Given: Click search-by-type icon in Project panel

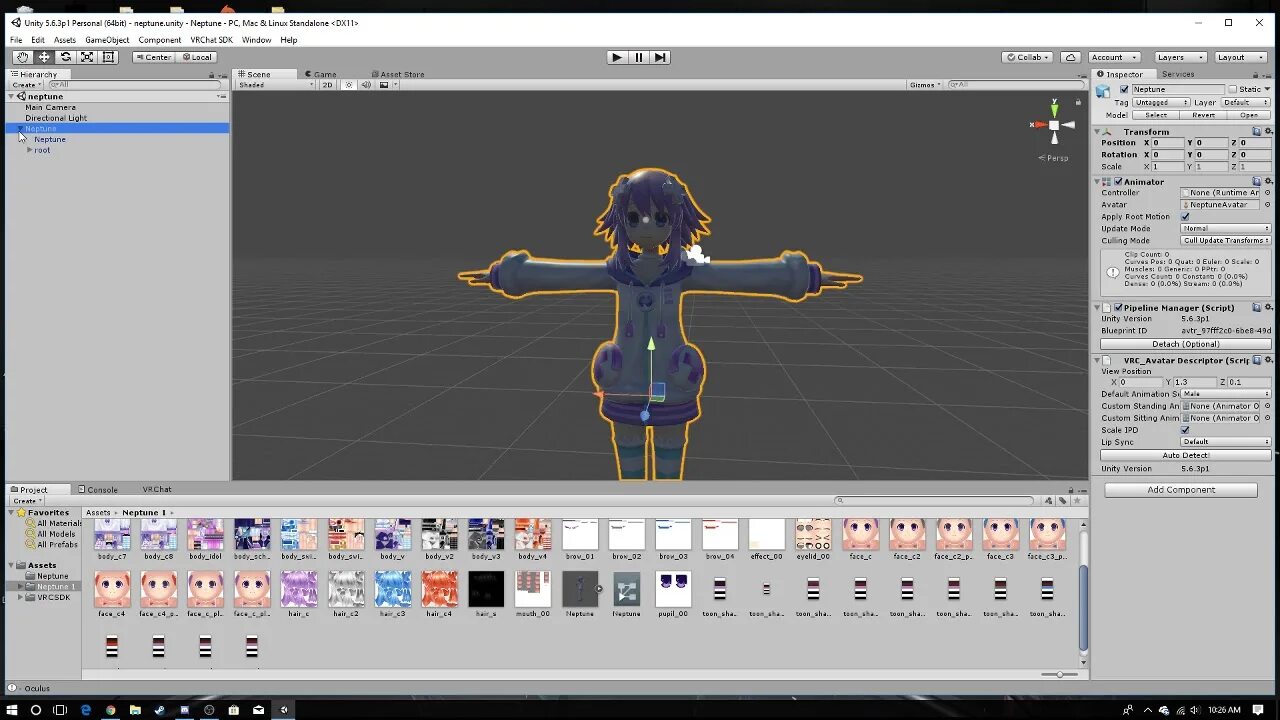Looking at the screenshot, I should pyautogui.click(x=1049, y=500).
